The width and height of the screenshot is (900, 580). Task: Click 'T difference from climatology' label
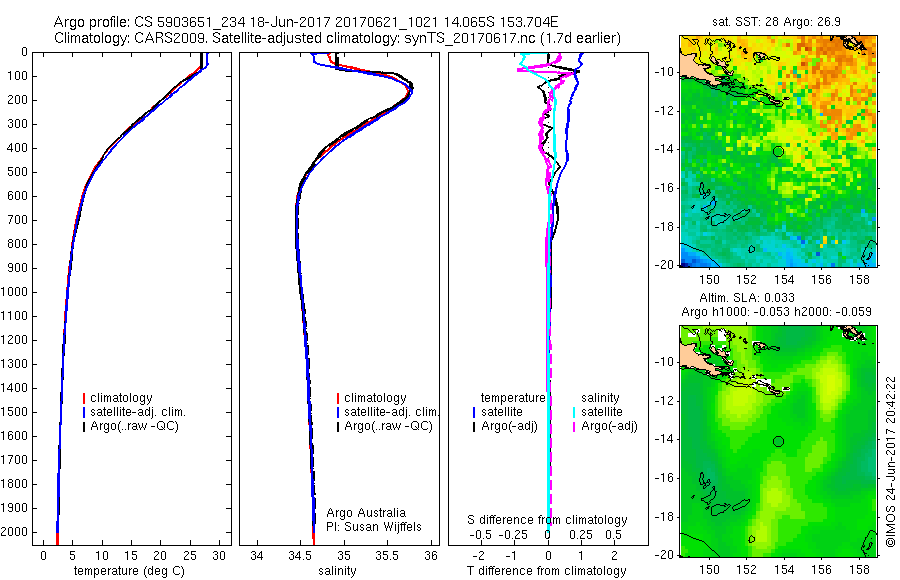click(x=546, y=571)
